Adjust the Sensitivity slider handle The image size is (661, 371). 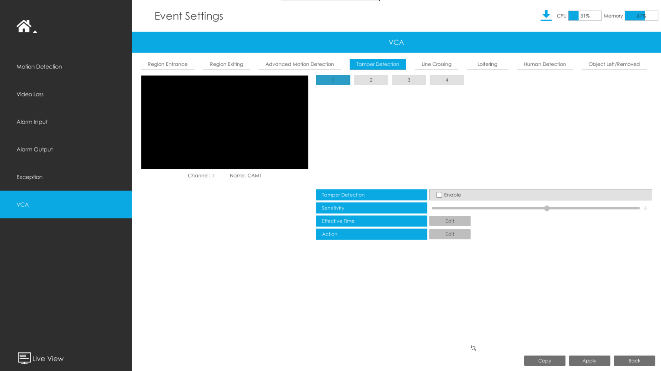[x=547, y=208]
